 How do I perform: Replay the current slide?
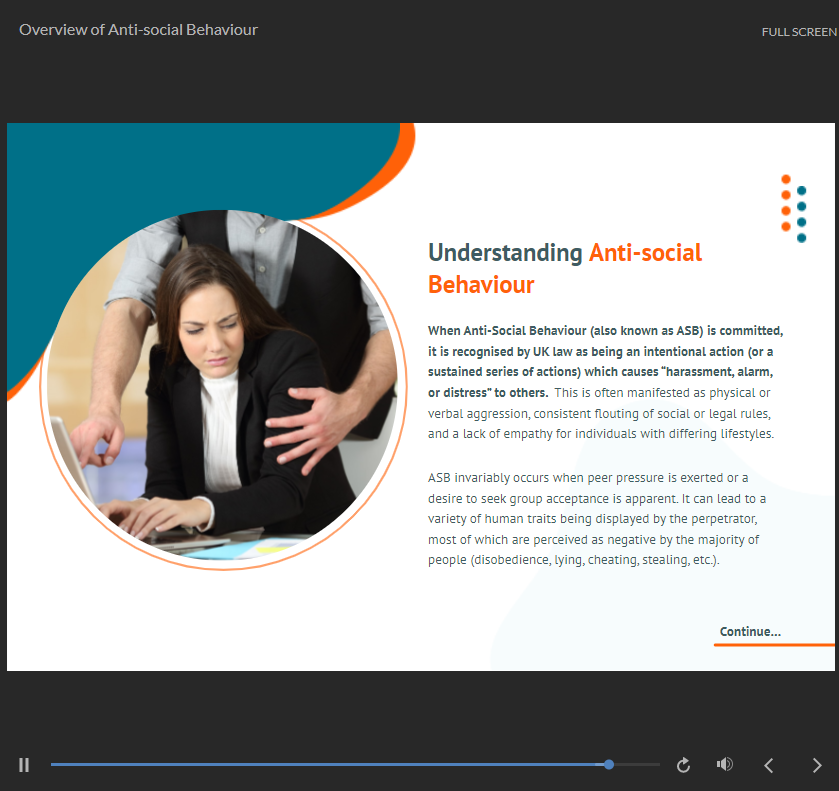684,765
